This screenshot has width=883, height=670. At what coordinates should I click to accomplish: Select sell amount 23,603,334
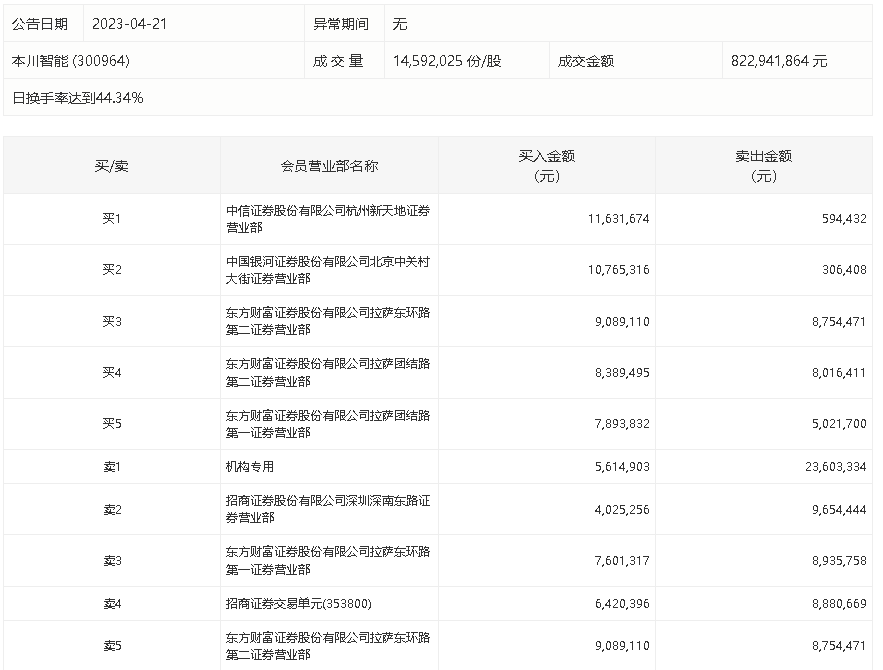(x=835, y=467)
